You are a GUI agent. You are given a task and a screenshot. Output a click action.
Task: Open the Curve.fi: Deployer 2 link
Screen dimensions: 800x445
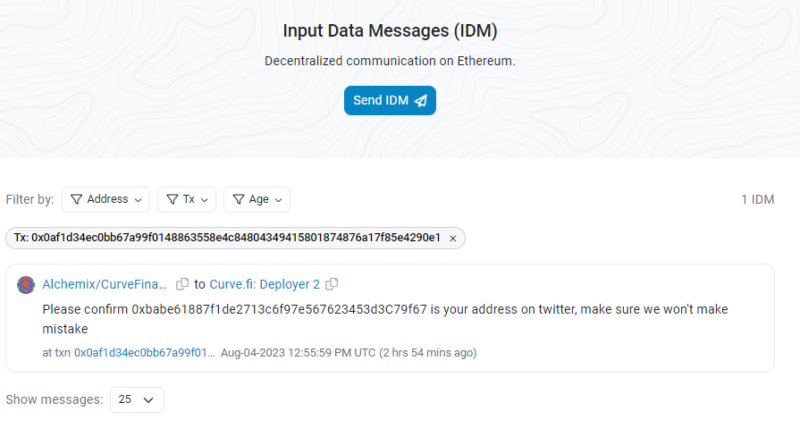tap(264, 284)
